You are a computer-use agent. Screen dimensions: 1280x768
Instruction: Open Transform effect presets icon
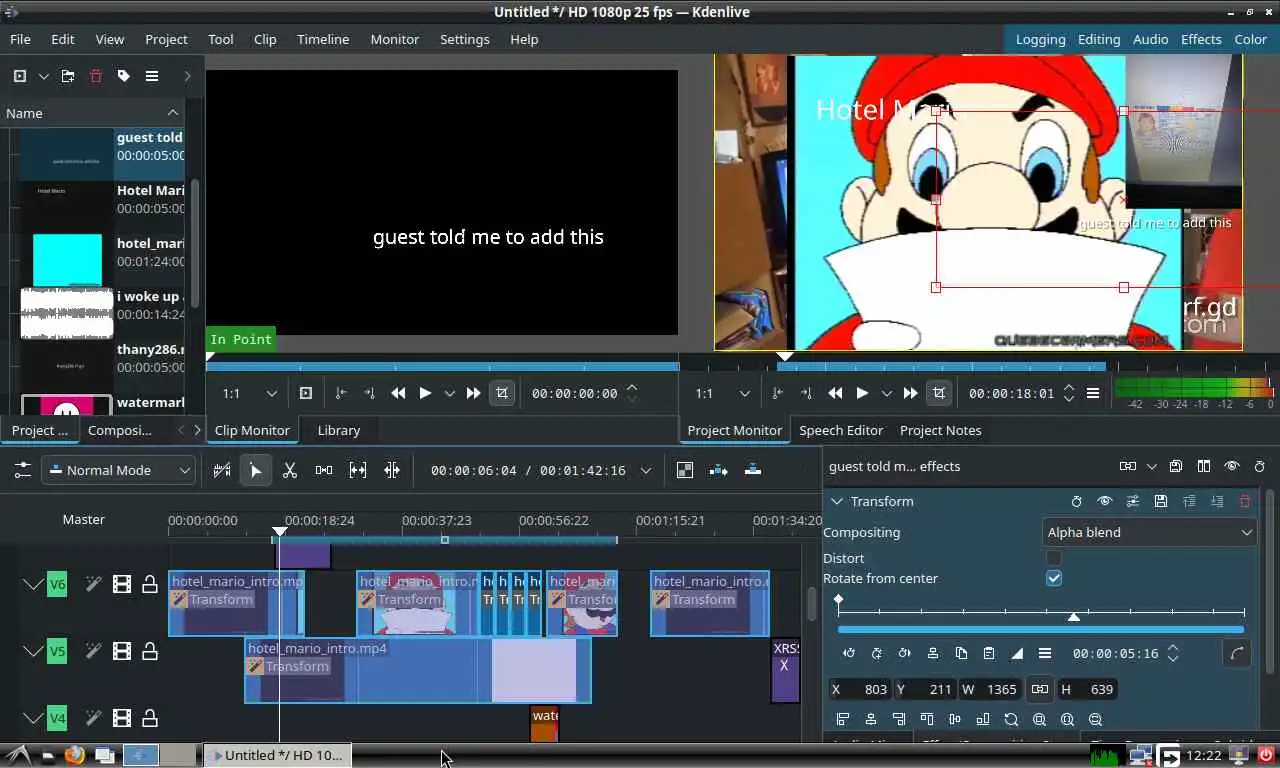[x=1133, y=501]
